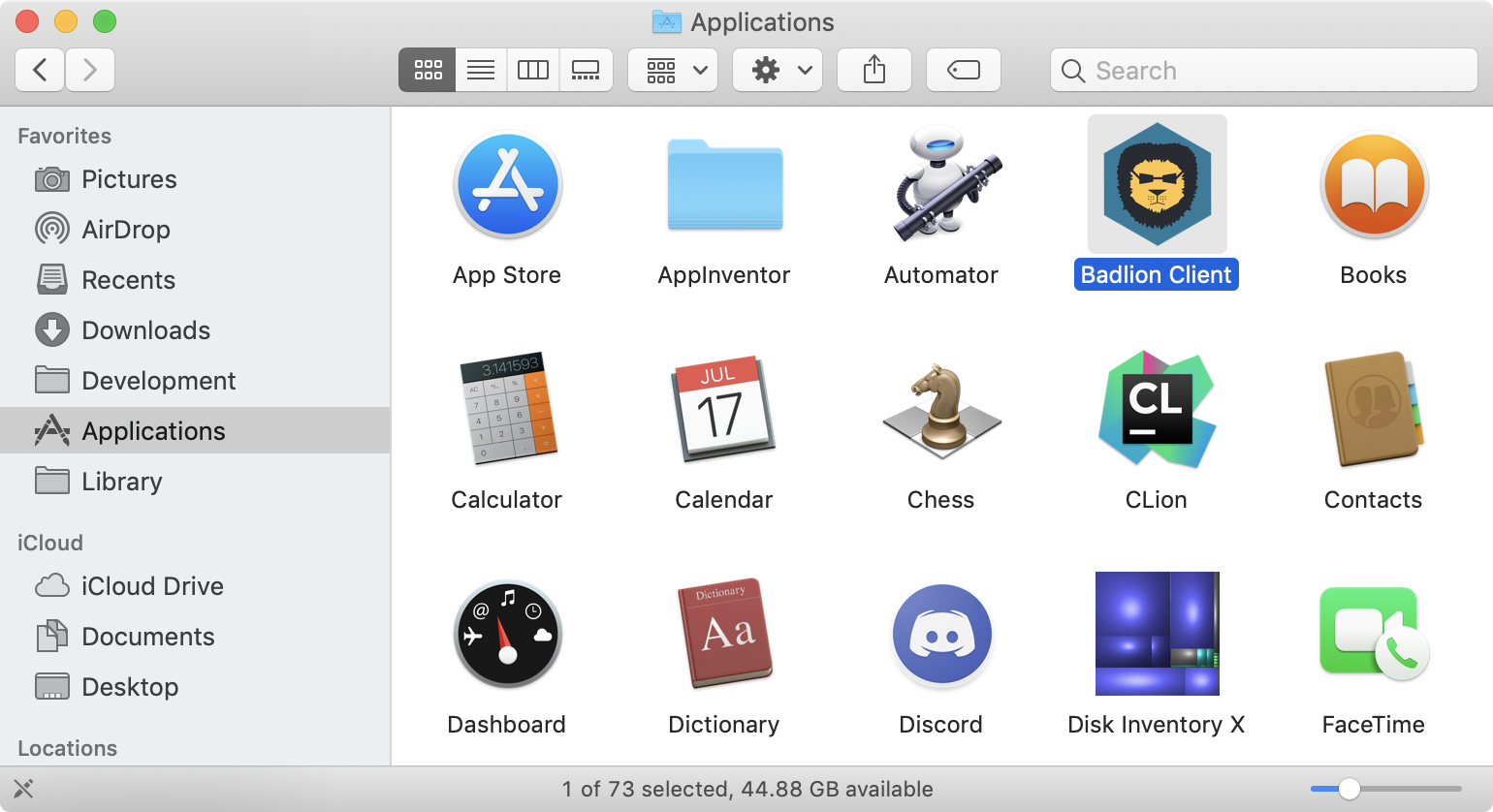Select the Contacts address book icon
This screenshot has height=812, width=1493.
coord(1374,408)
